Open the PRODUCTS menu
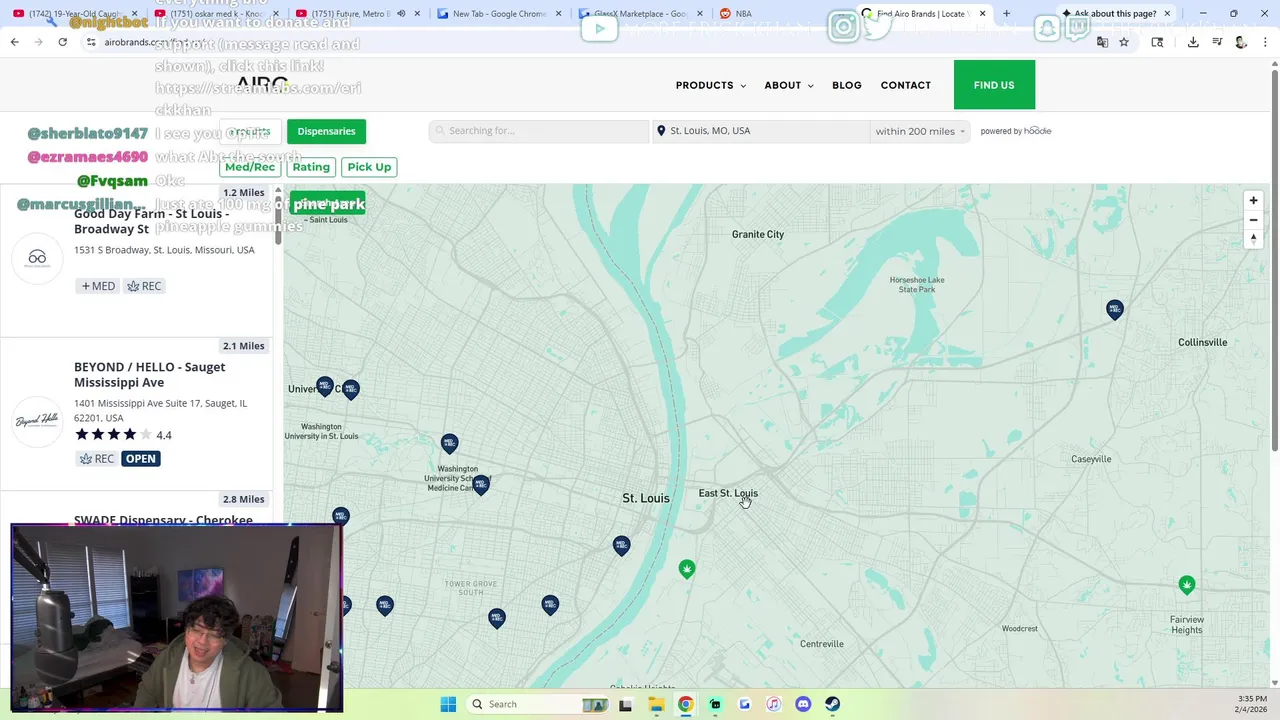 pos(710,85)
